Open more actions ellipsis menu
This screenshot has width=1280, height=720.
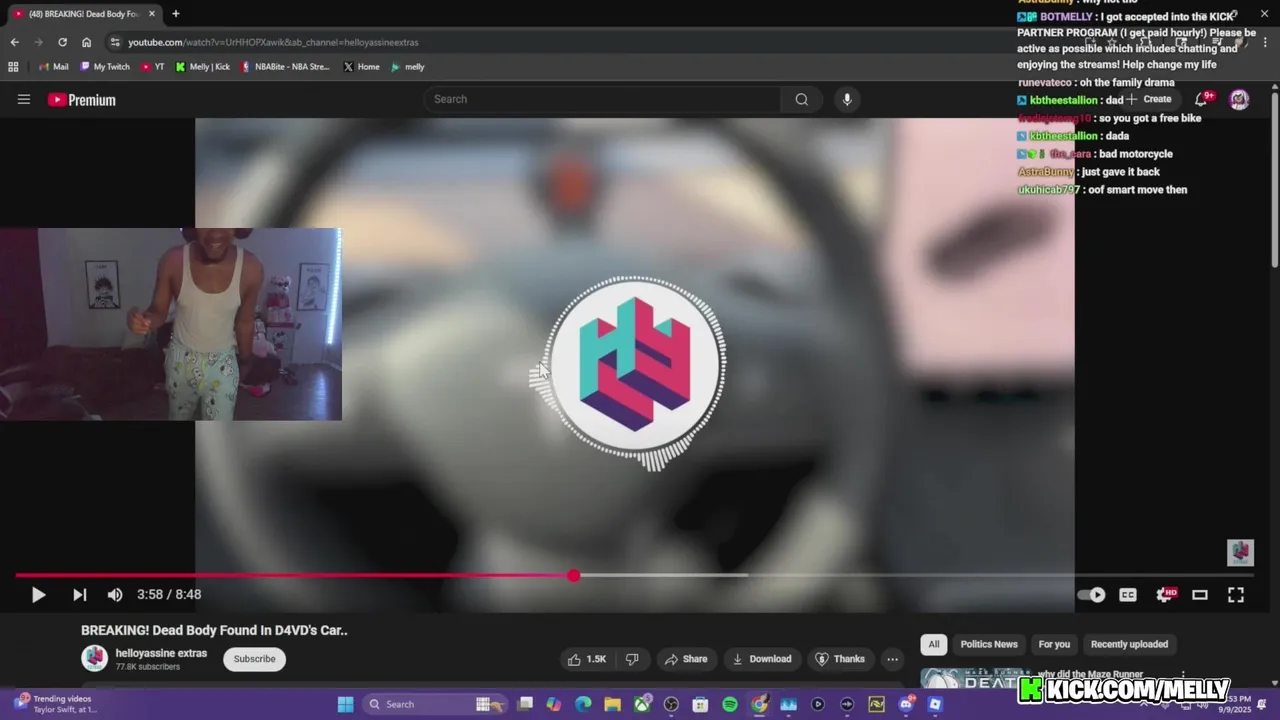[x=892, y=659]
